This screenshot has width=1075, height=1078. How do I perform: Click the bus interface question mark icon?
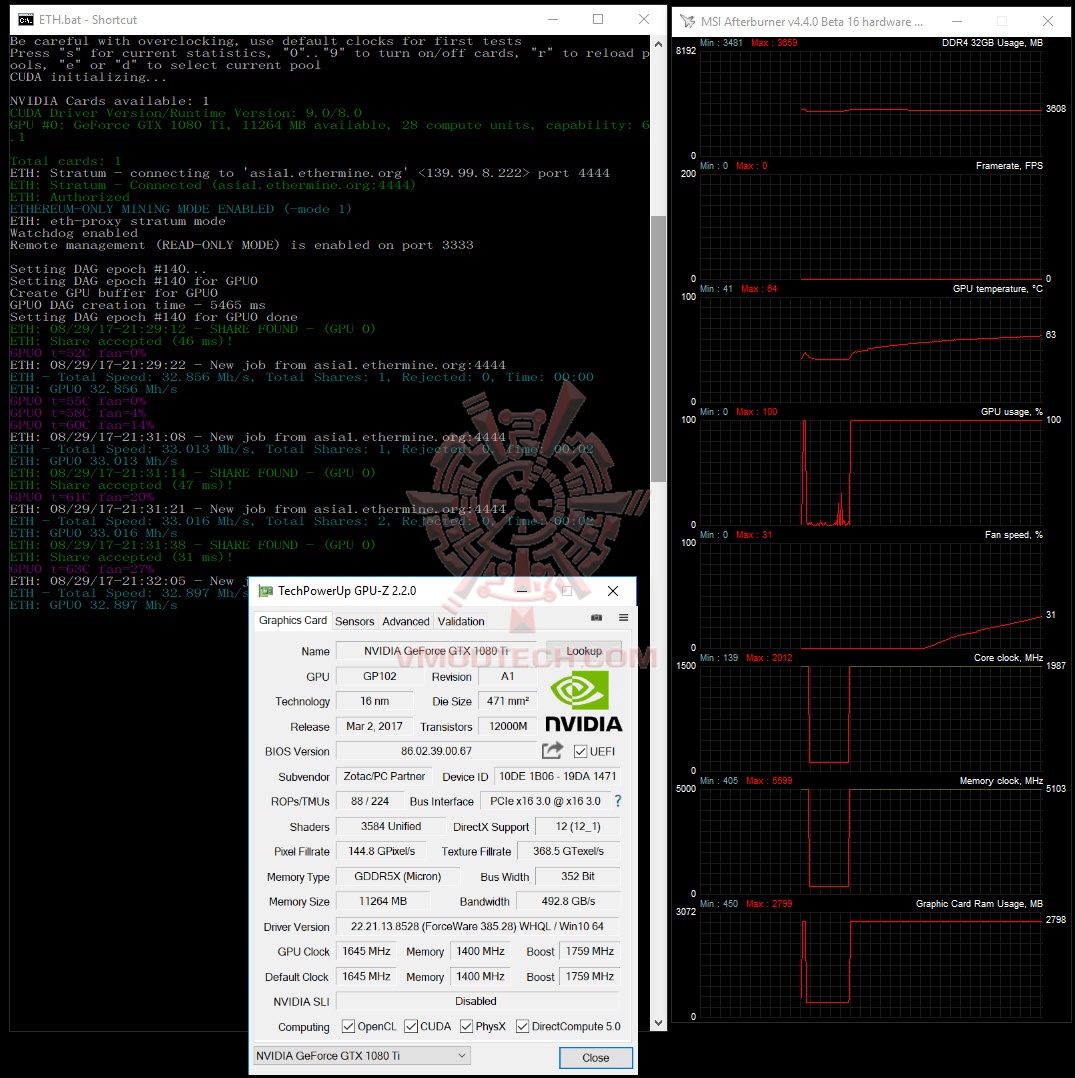pyautogui.click(x=618, y=801)
